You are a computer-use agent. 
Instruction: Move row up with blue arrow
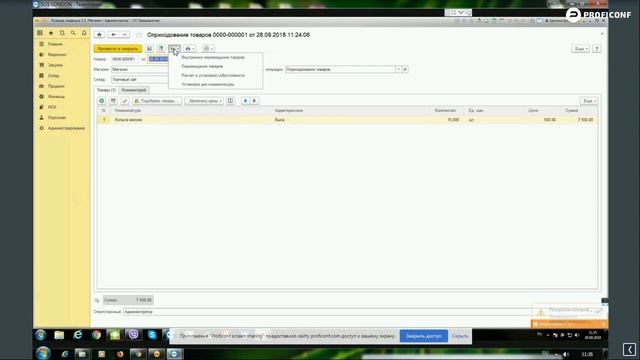245,101
